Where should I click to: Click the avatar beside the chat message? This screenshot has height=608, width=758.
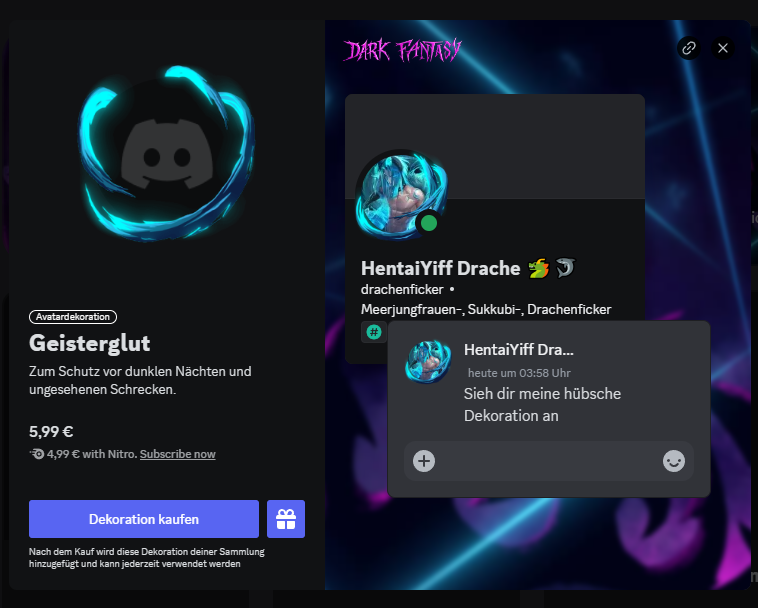428,362
